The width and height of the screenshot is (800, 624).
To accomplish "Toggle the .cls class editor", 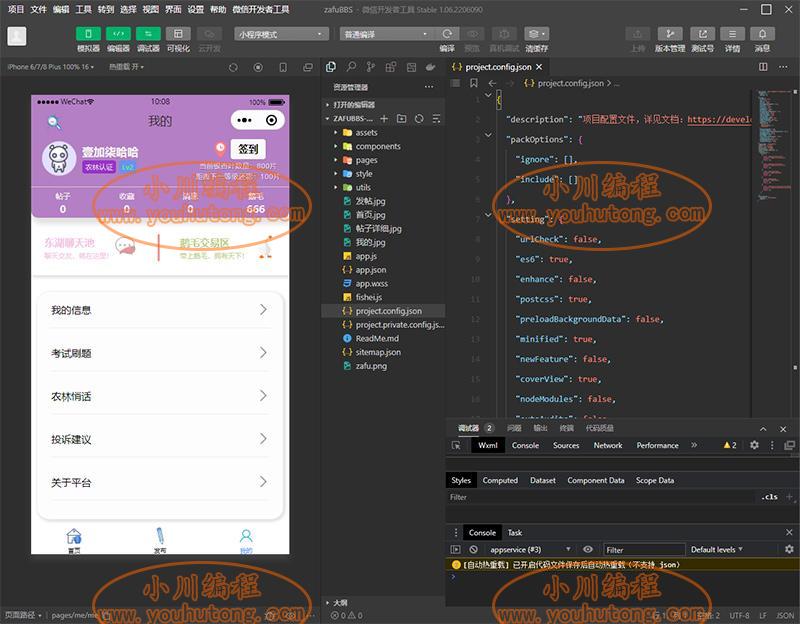I will [770, 497].
